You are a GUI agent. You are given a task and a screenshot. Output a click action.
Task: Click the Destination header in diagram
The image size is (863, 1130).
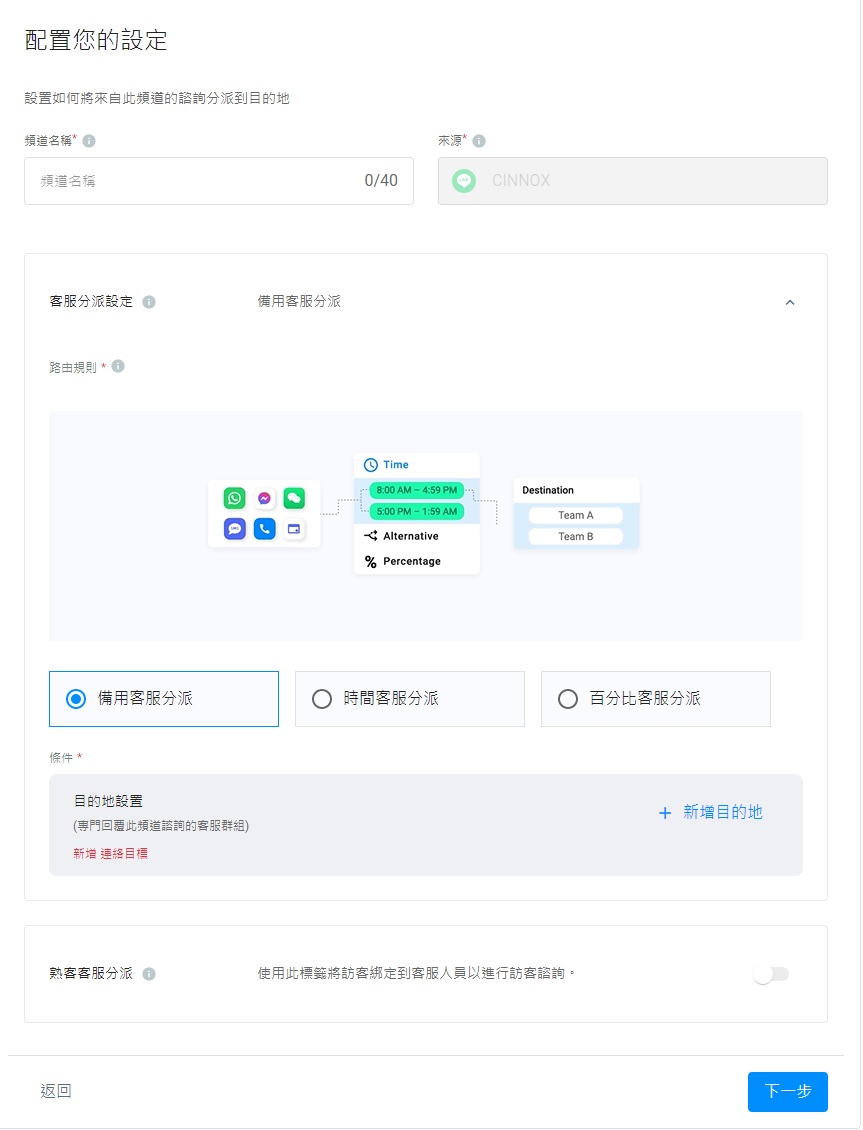(548, 490)
